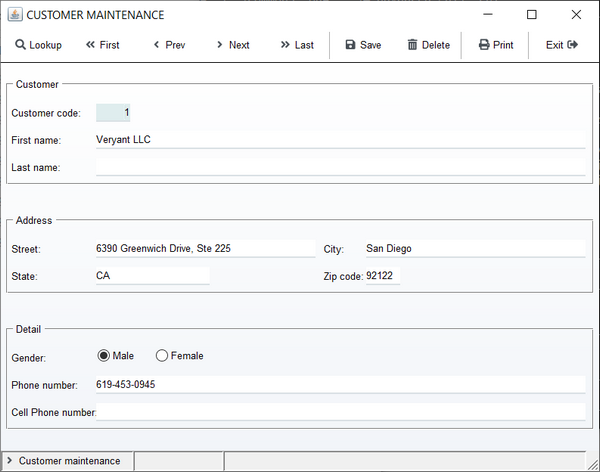This screenshot has width=600, height=472.
Task: Click the State field containing CA
Action: (152, 275)
